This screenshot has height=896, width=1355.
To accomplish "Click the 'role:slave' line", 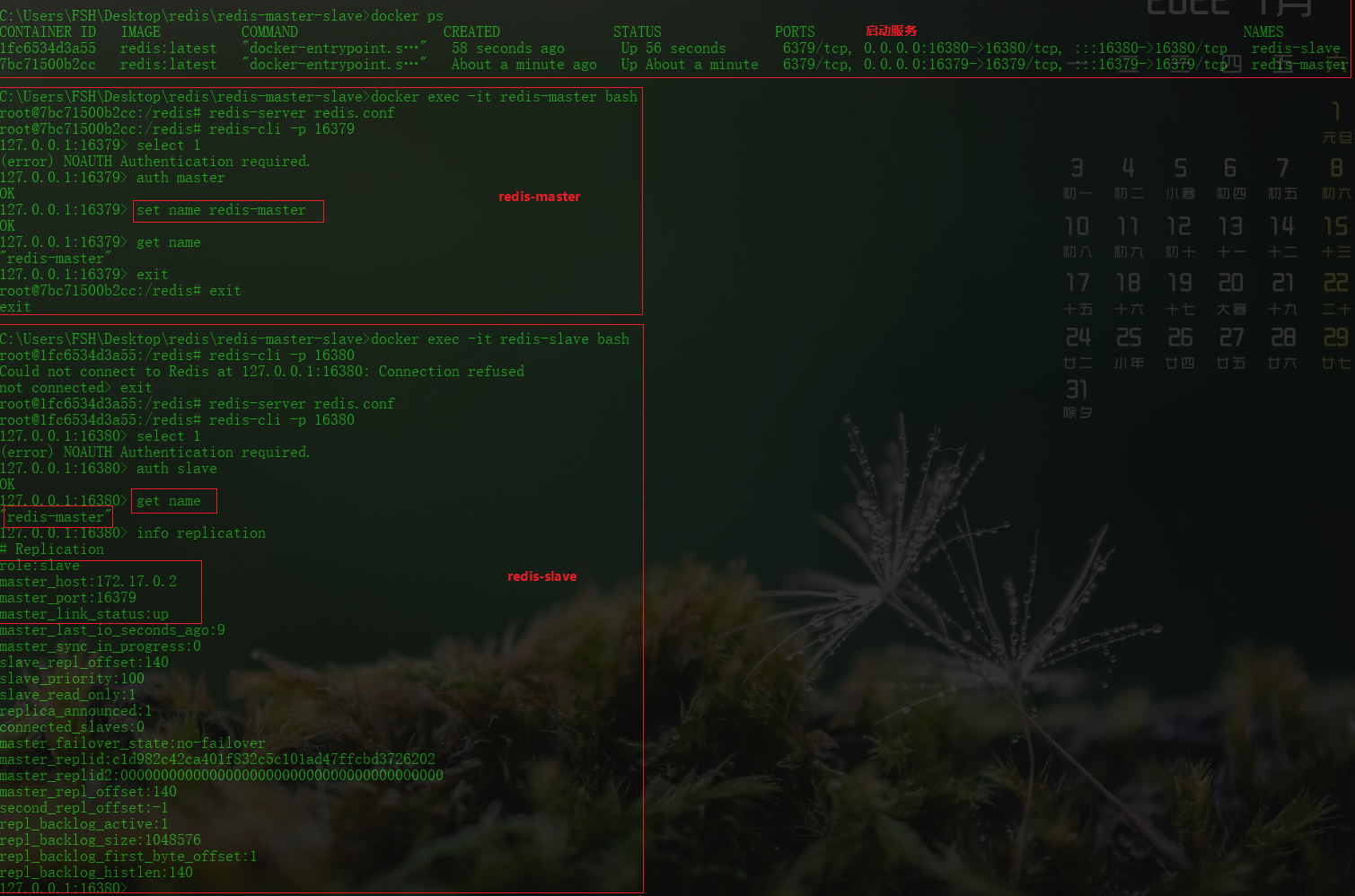I will [40, 565].
